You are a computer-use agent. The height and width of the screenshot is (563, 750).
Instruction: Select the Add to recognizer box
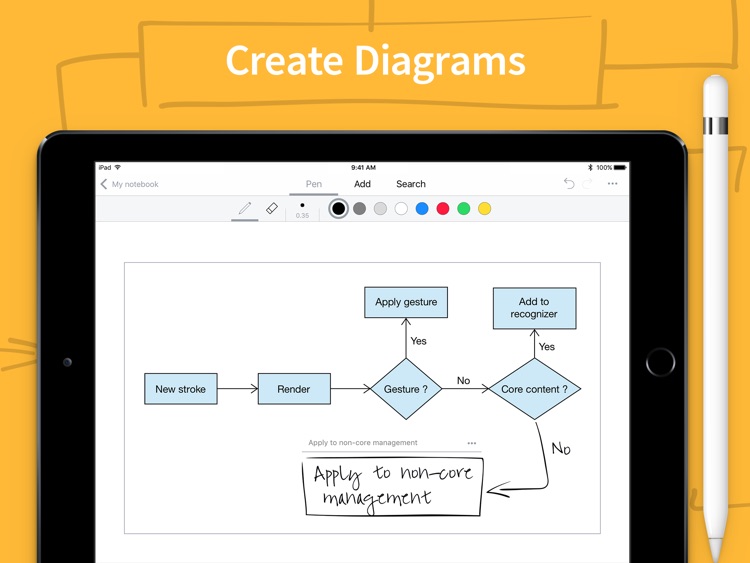pyautogui.click(x=534, y=308)
